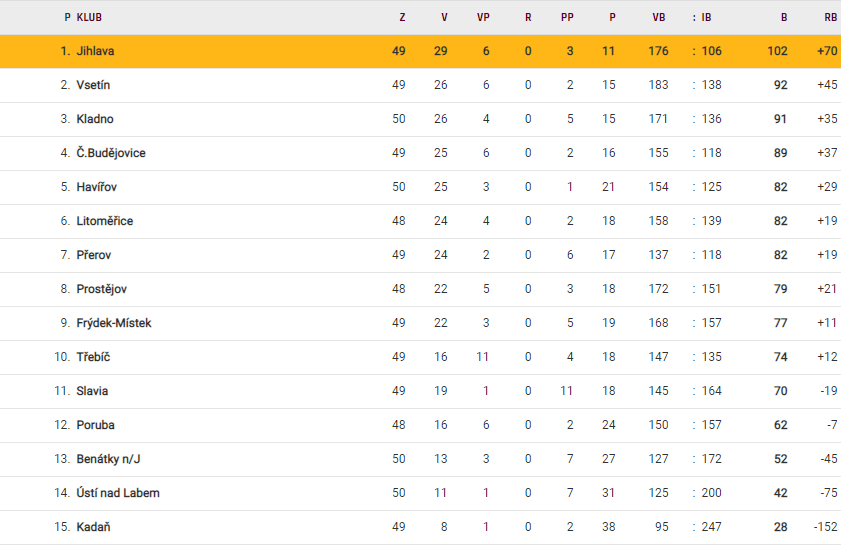Open the Poruba club row
843x546 pixels.
[95, 425]
